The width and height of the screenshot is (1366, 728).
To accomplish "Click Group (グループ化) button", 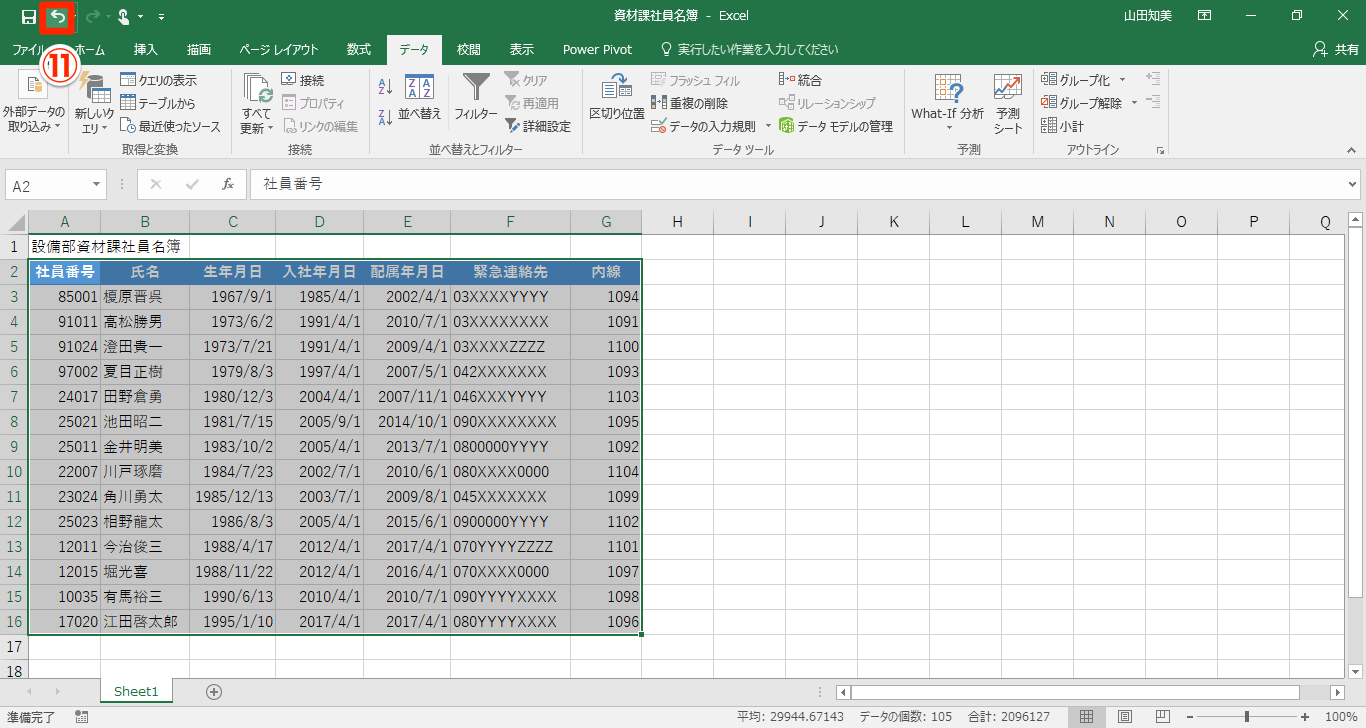I will (x=1076, y=80).
